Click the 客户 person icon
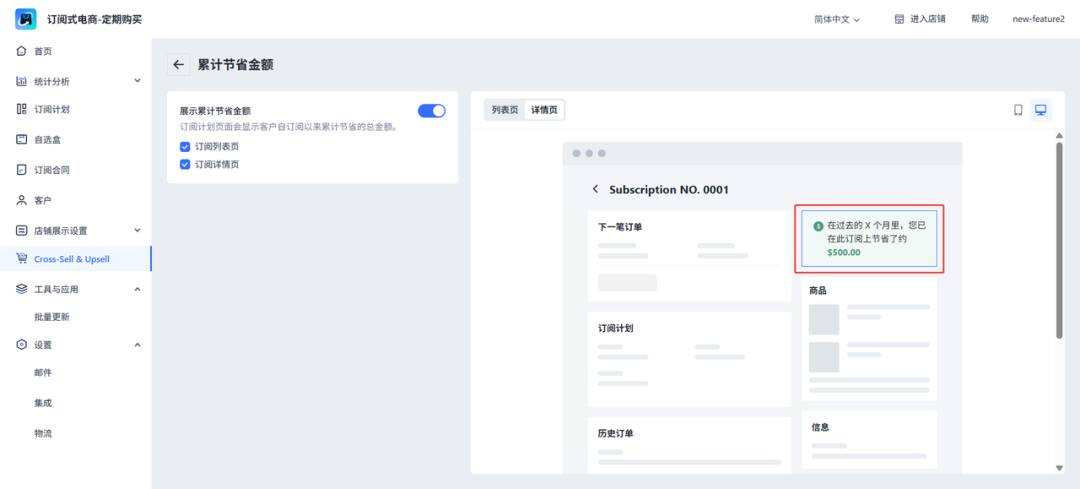The width and height of the screenshot is (1080, 489). pos(22,200)
